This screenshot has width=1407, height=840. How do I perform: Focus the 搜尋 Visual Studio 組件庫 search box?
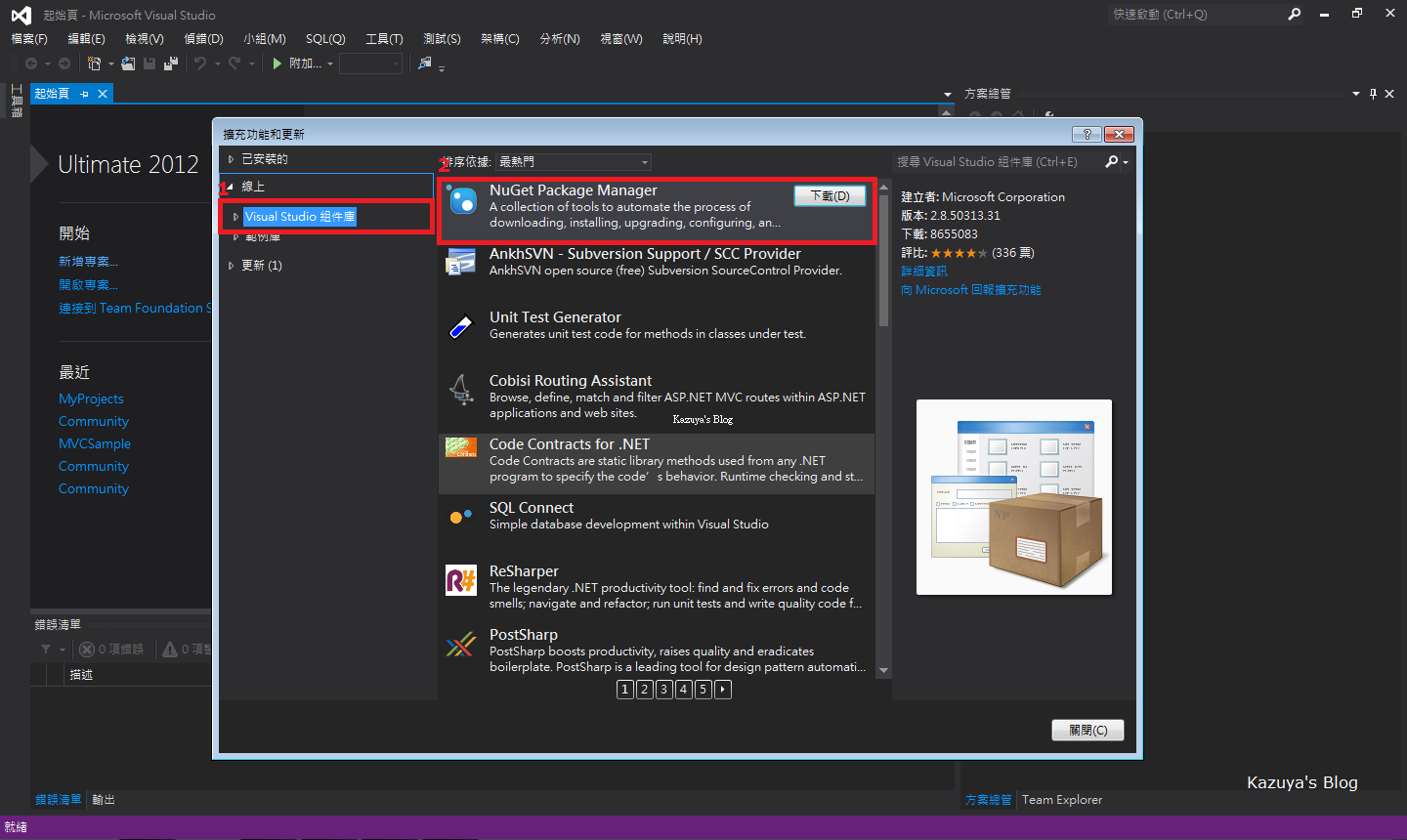tap(998, 162)
